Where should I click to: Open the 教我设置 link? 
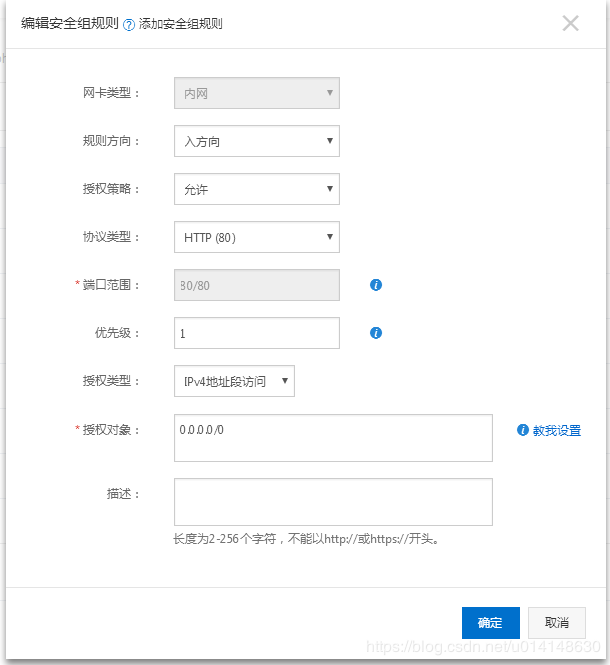(556, 431)
